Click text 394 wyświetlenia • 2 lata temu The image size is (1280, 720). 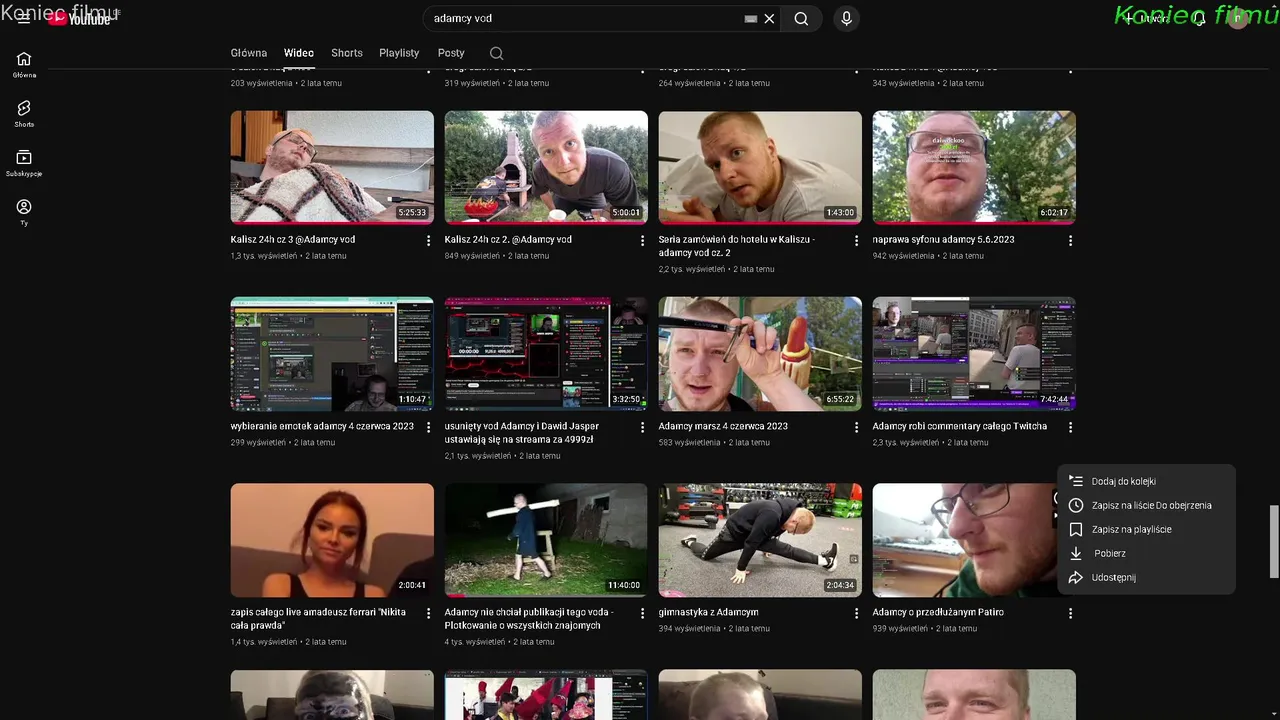coord(714,629)
